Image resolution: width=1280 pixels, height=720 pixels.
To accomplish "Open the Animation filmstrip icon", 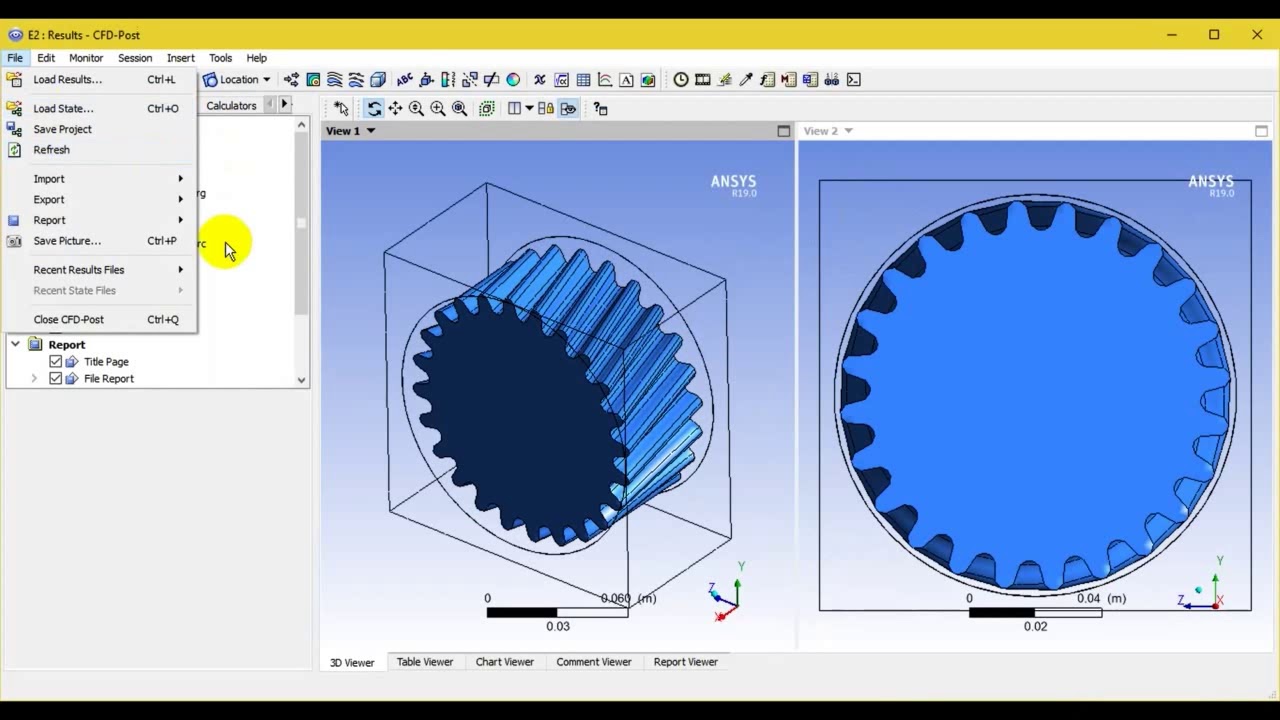I will pyautogui.click(x=703, y=80).
